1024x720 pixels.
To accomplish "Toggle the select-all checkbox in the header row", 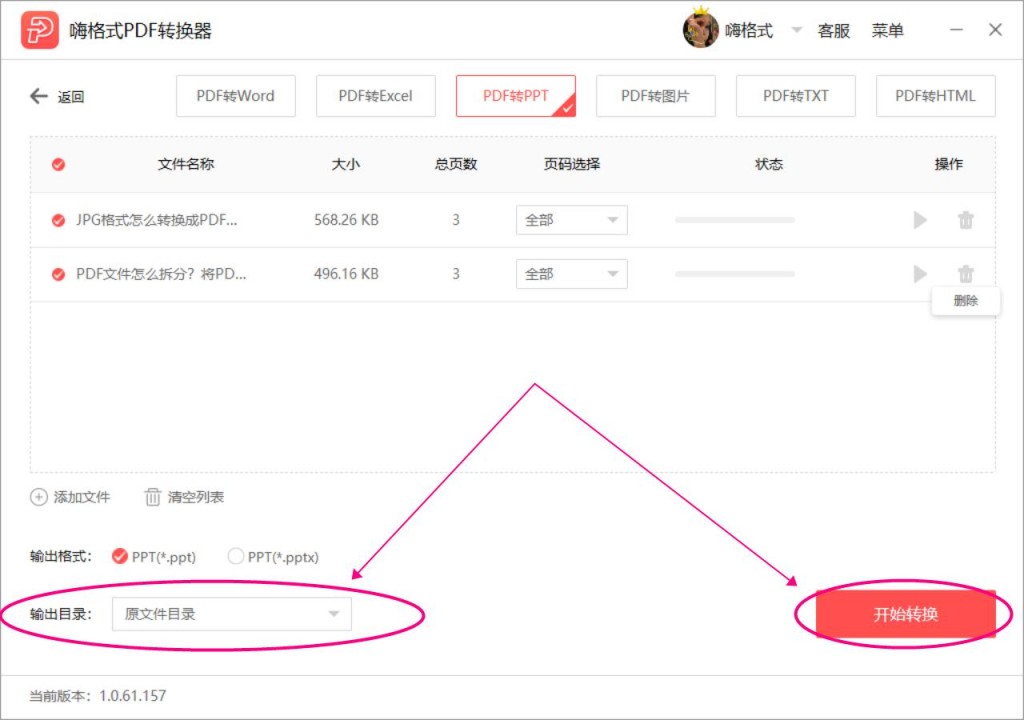I will coord(58,165).
